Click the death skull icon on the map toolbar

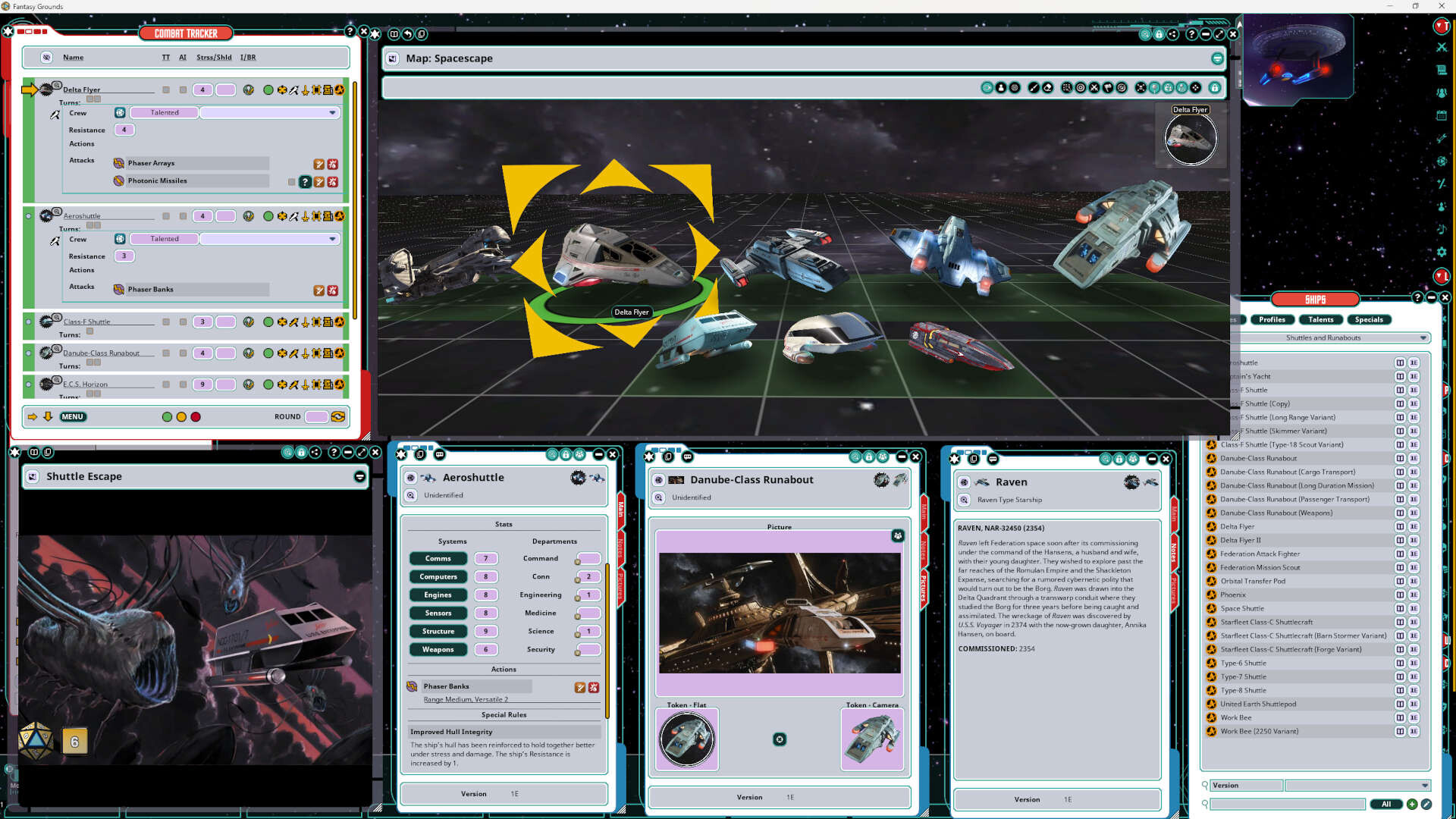(x=1140, y=88)
